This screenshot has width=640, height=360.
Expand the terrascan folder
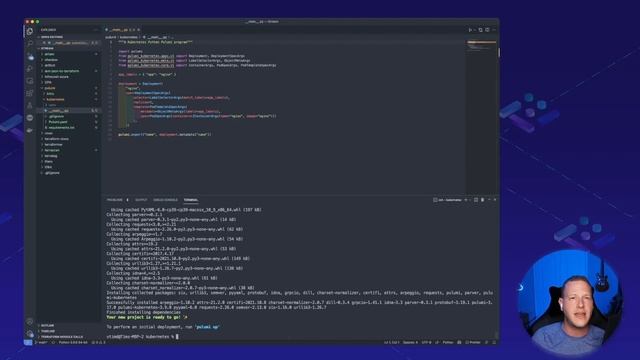click(x=52, y=150)
